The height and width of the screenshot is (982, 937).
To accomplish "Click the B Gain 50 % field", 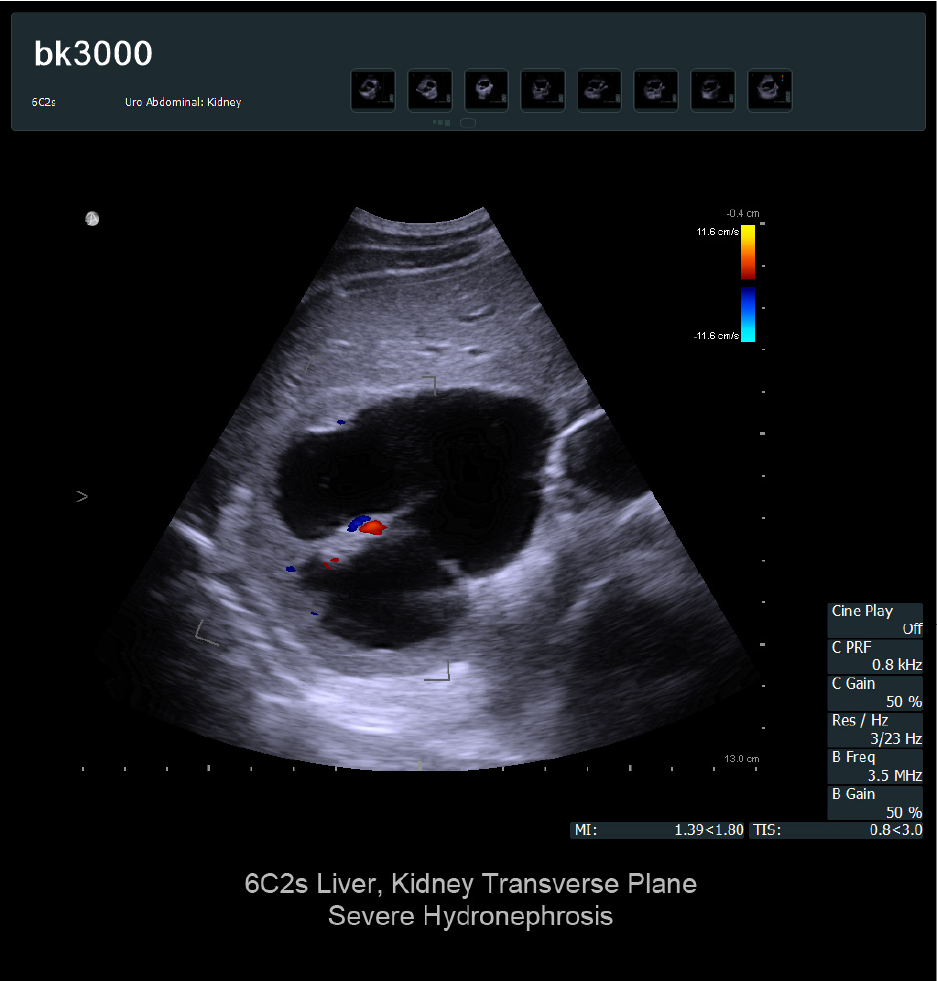I will (x=876, y=803).
